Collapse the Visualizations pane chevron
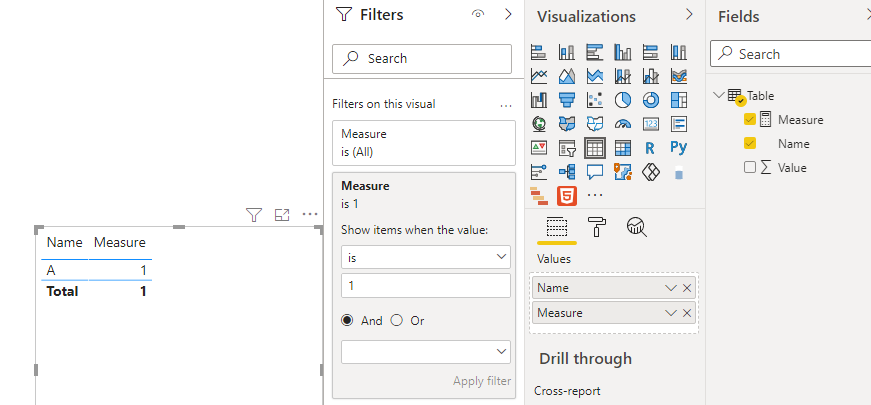Viewport: 871px width, 405px height. click(689, 14)
